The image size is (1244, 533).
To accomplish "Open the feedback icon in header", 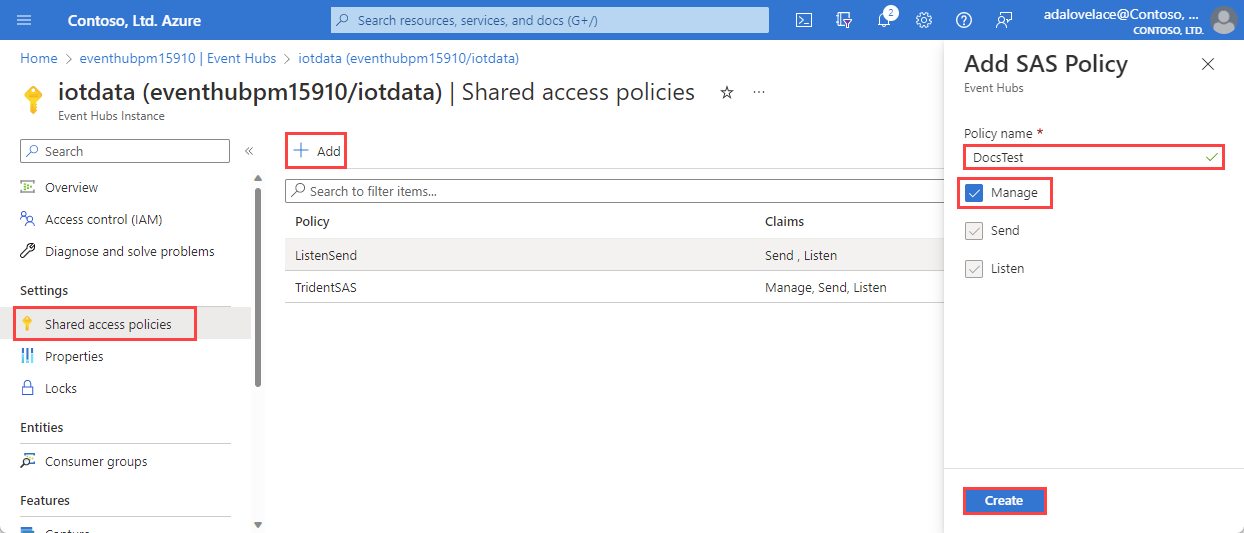I will [x=1004, y=20].
